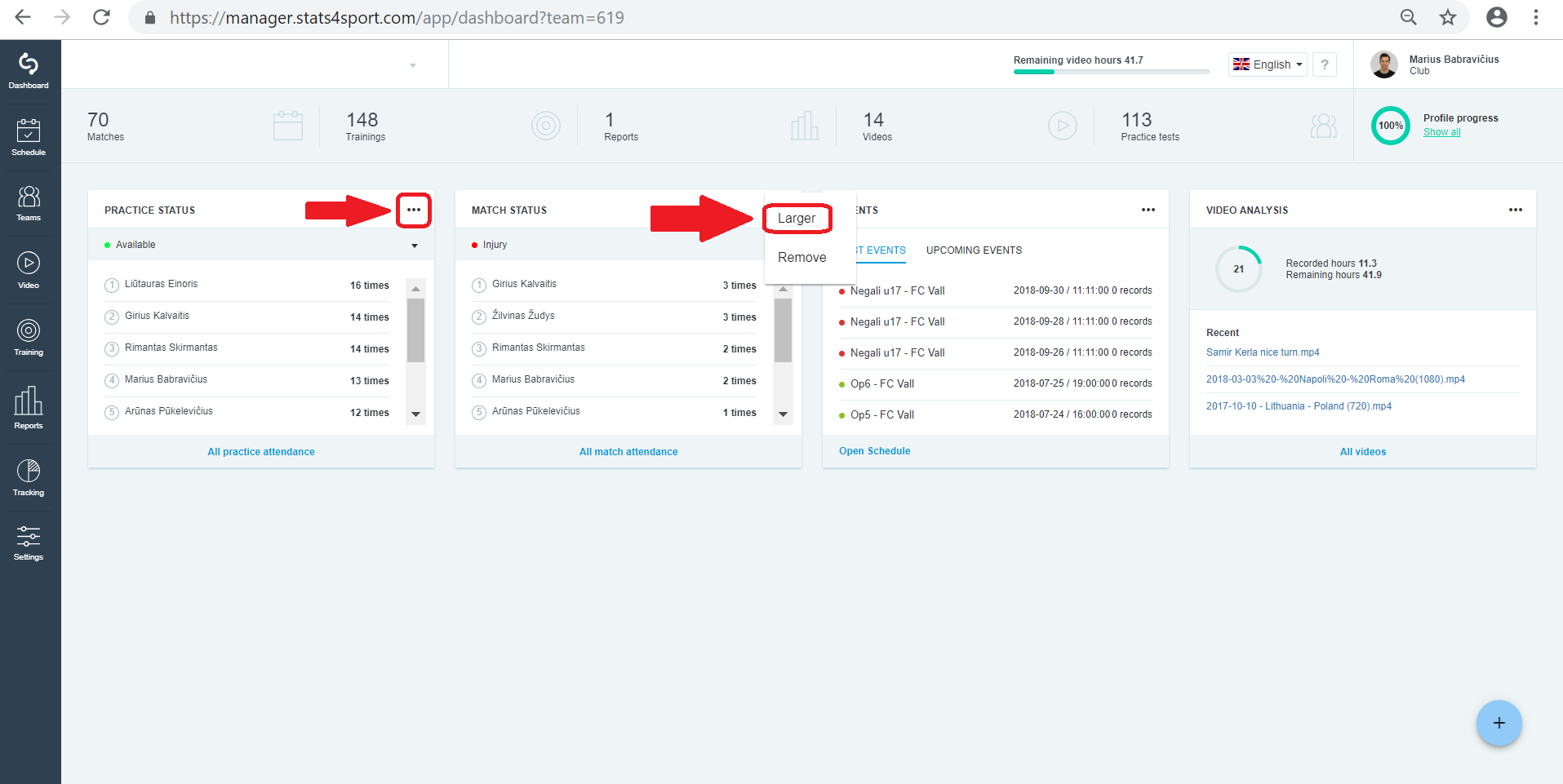1563x784 pixels.
Task: Open Video Analysis three-dot menu
Action: pos(1516,210)
